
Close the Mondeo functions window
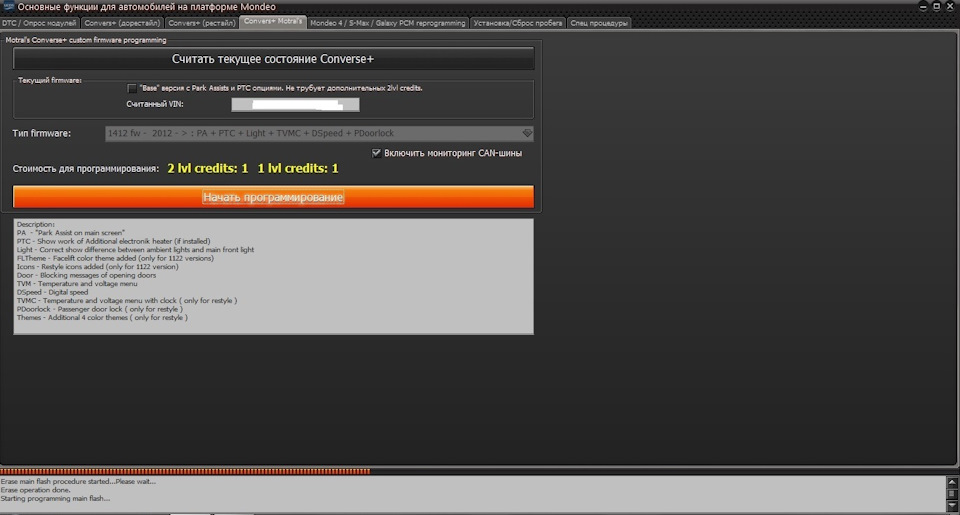tap(950, 7)
